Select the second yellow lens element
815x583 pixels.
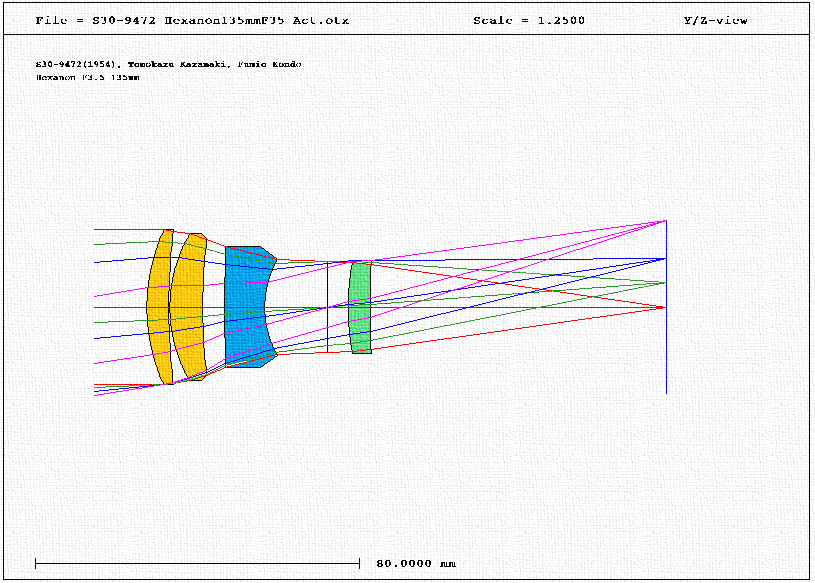[188, 307]
